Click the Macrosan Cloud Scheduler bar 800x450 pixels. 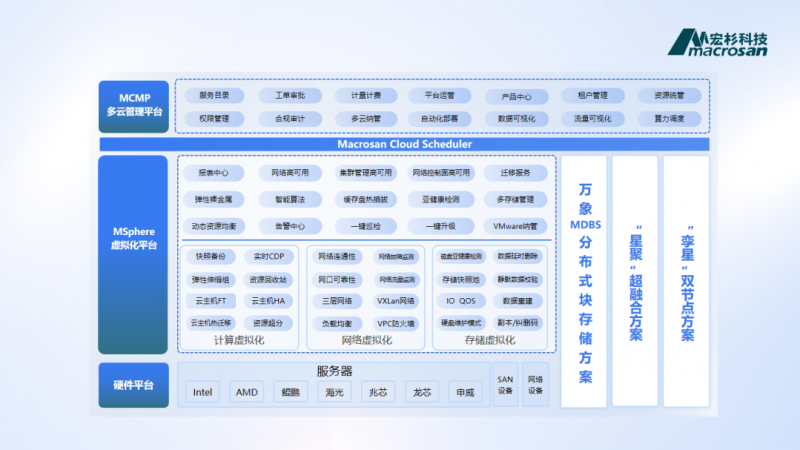405,144
